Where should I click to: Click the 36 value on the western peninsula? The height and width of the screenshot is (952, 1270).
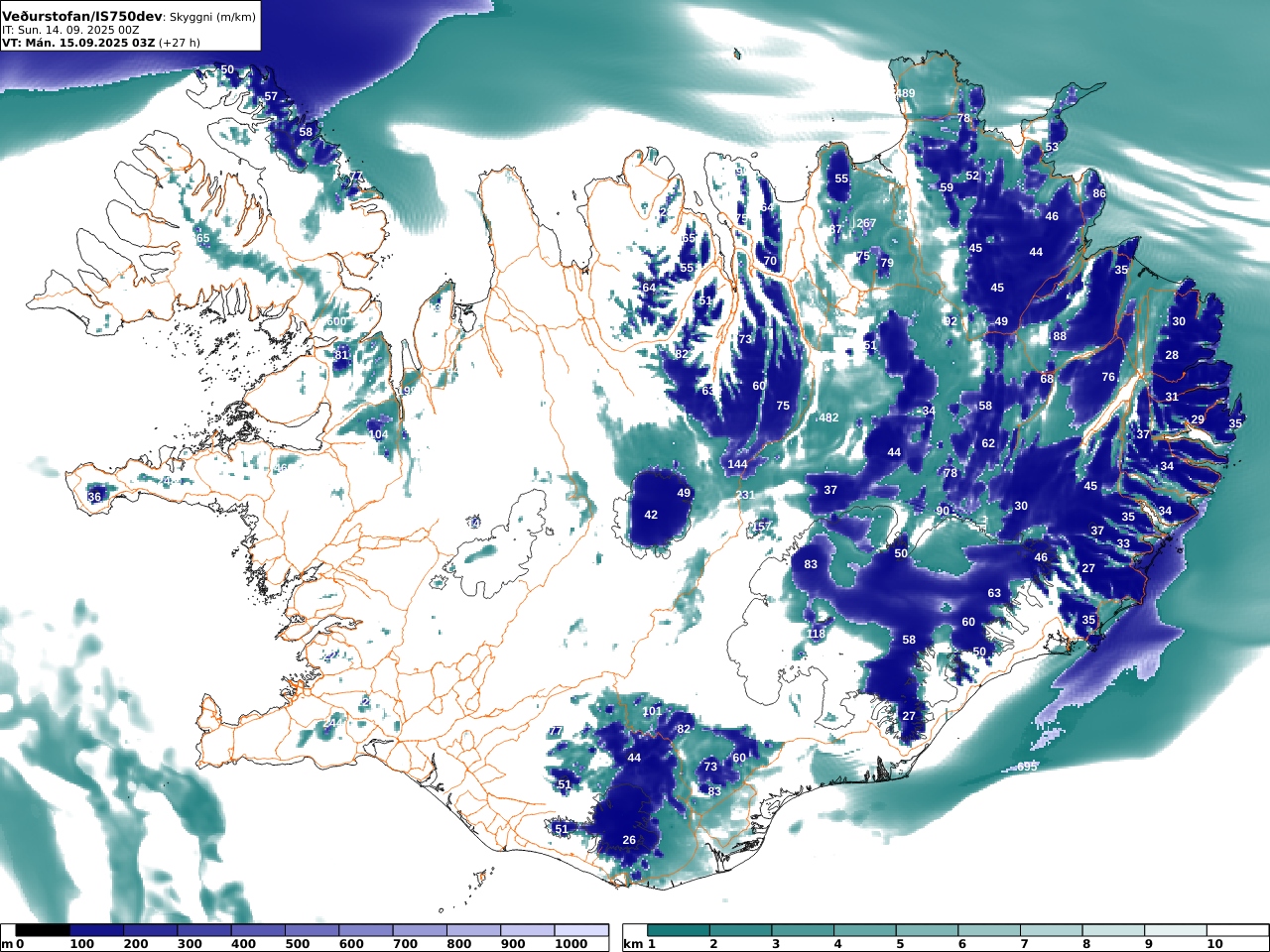pyautogui.click(x=94, y=497)
